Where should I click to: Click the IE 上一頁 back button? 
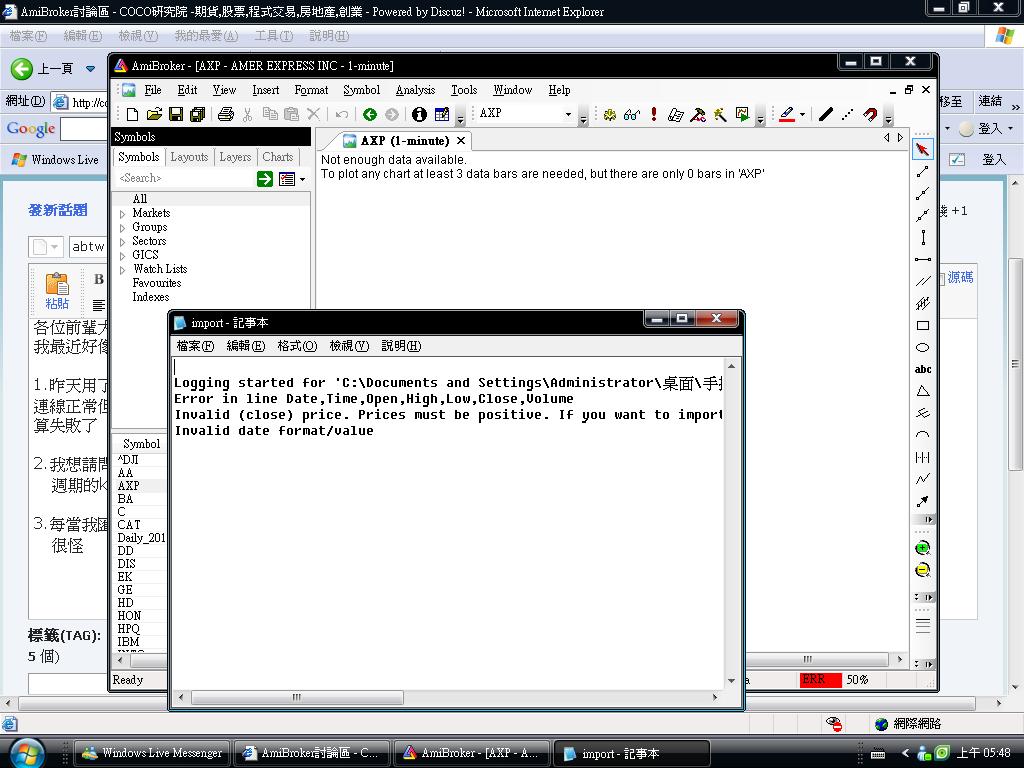coord(42,69)
